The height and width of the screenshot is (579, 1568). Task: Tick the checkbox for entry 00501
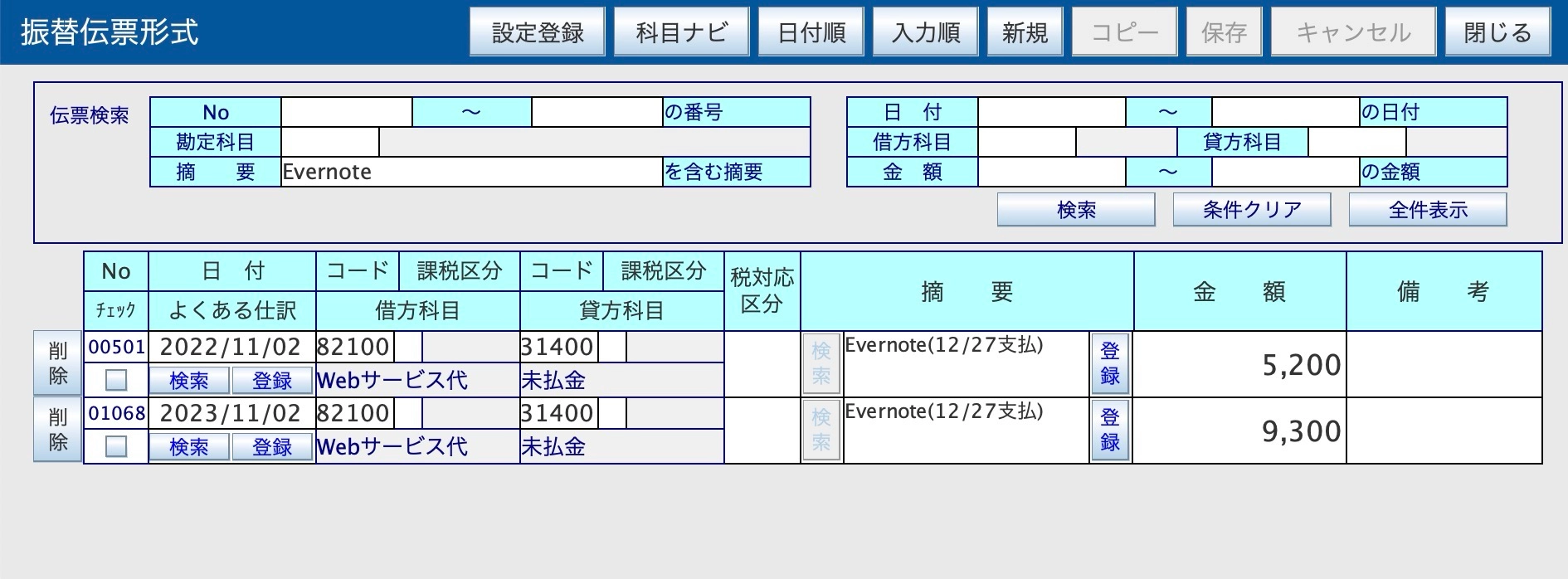116,380
